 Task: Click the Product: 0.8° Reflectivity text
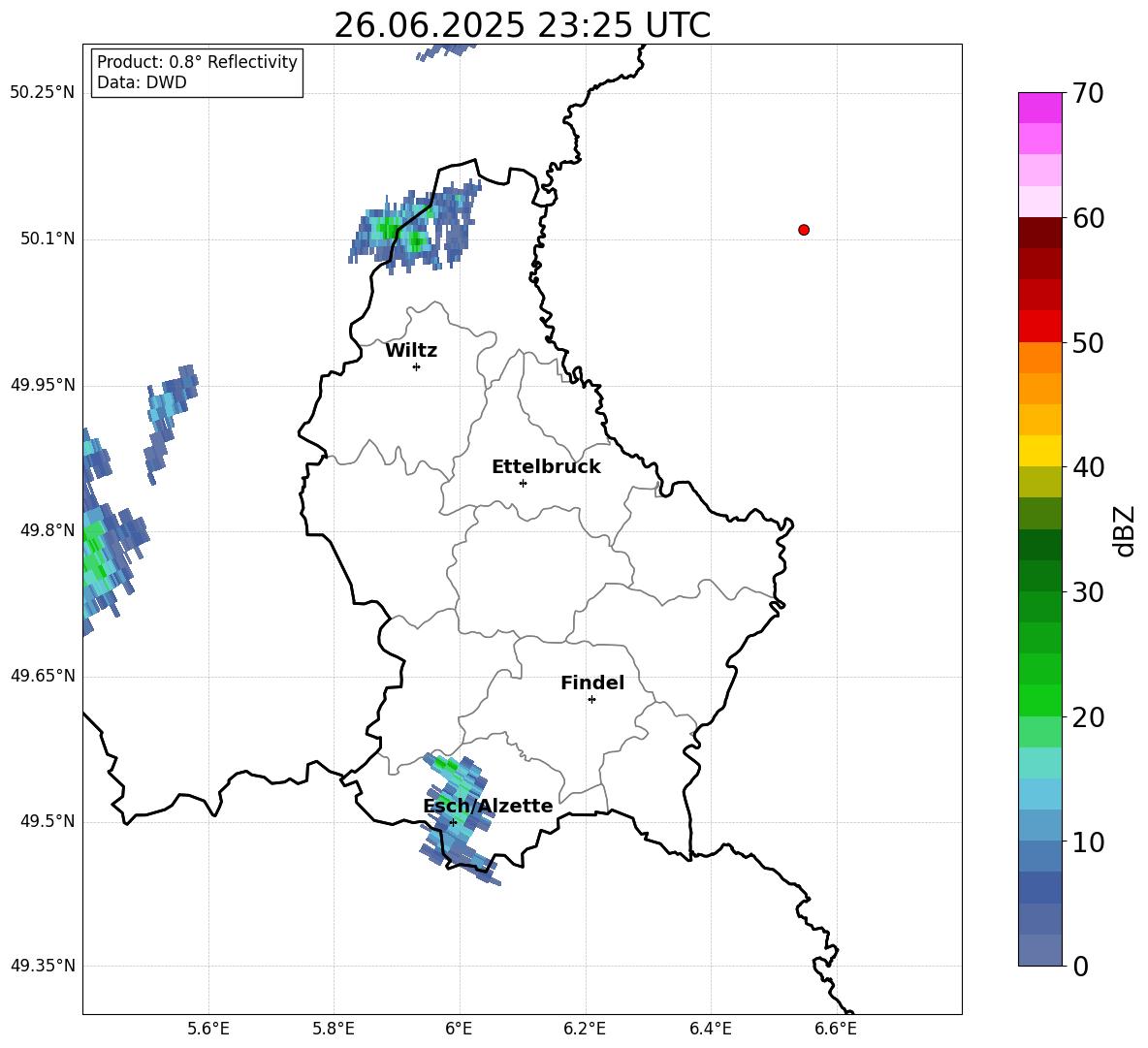point(197,61)
